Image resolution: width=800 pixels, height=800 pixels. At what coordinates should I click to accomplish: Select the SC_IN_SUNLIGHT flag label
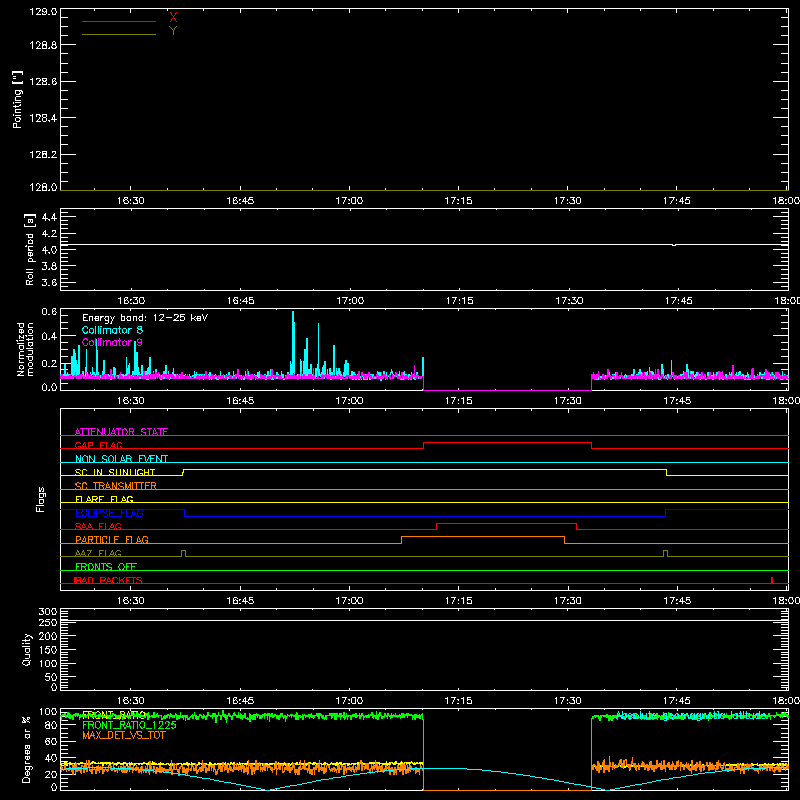(x=115, y=472)
